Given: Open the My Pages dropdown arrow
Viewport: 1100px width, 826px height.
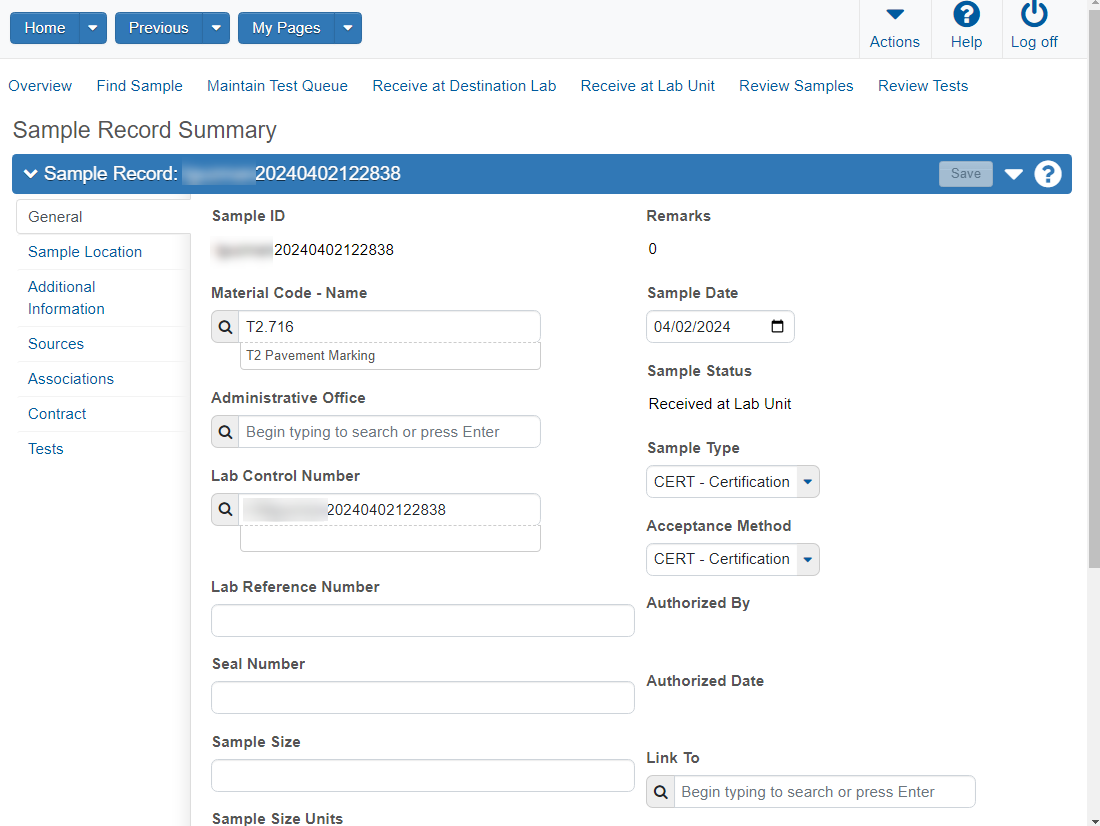Looking at the screenshot, I should pos(348,28).
